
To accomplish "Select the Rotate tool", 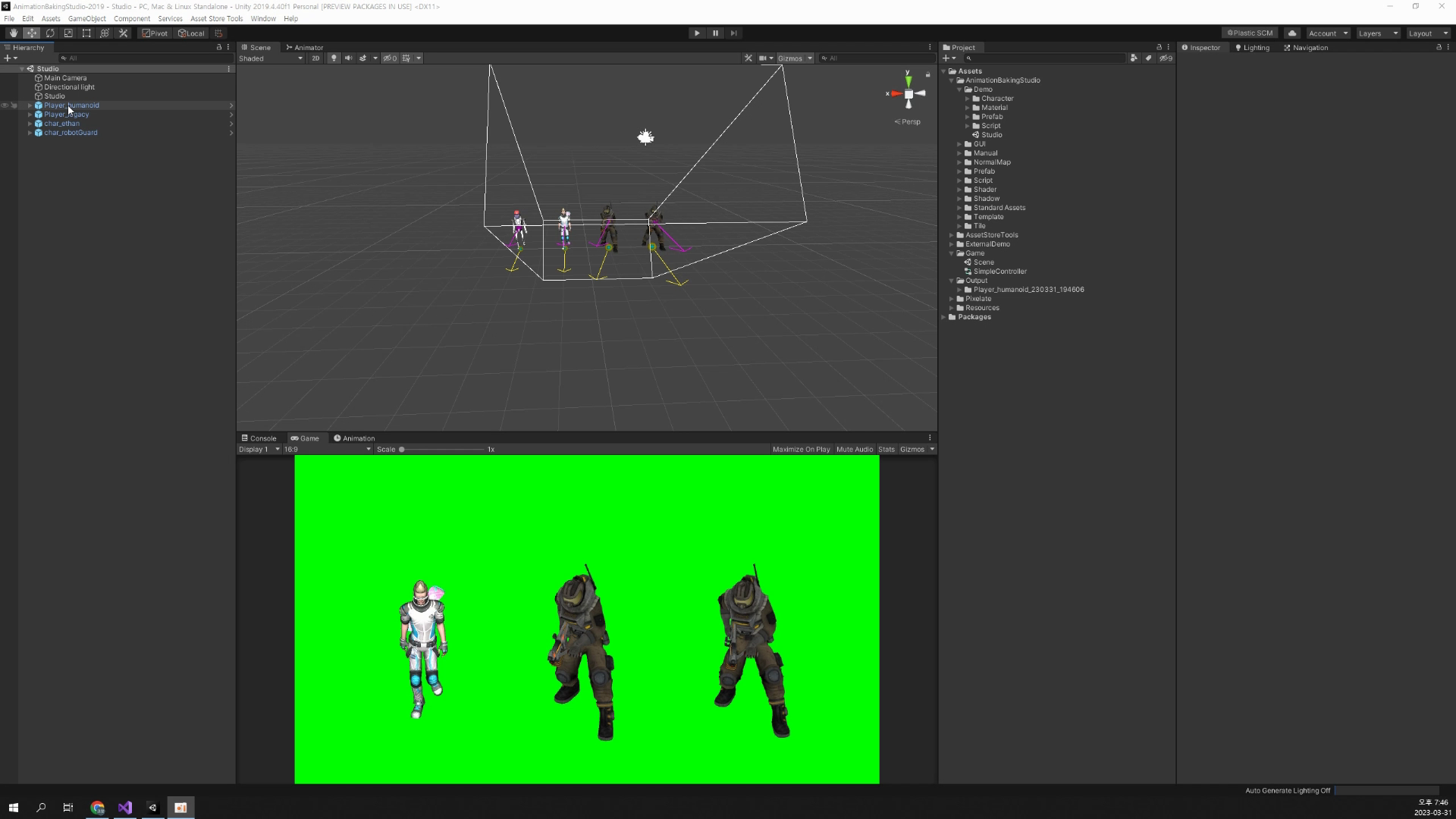I will [x=50, y=33].
